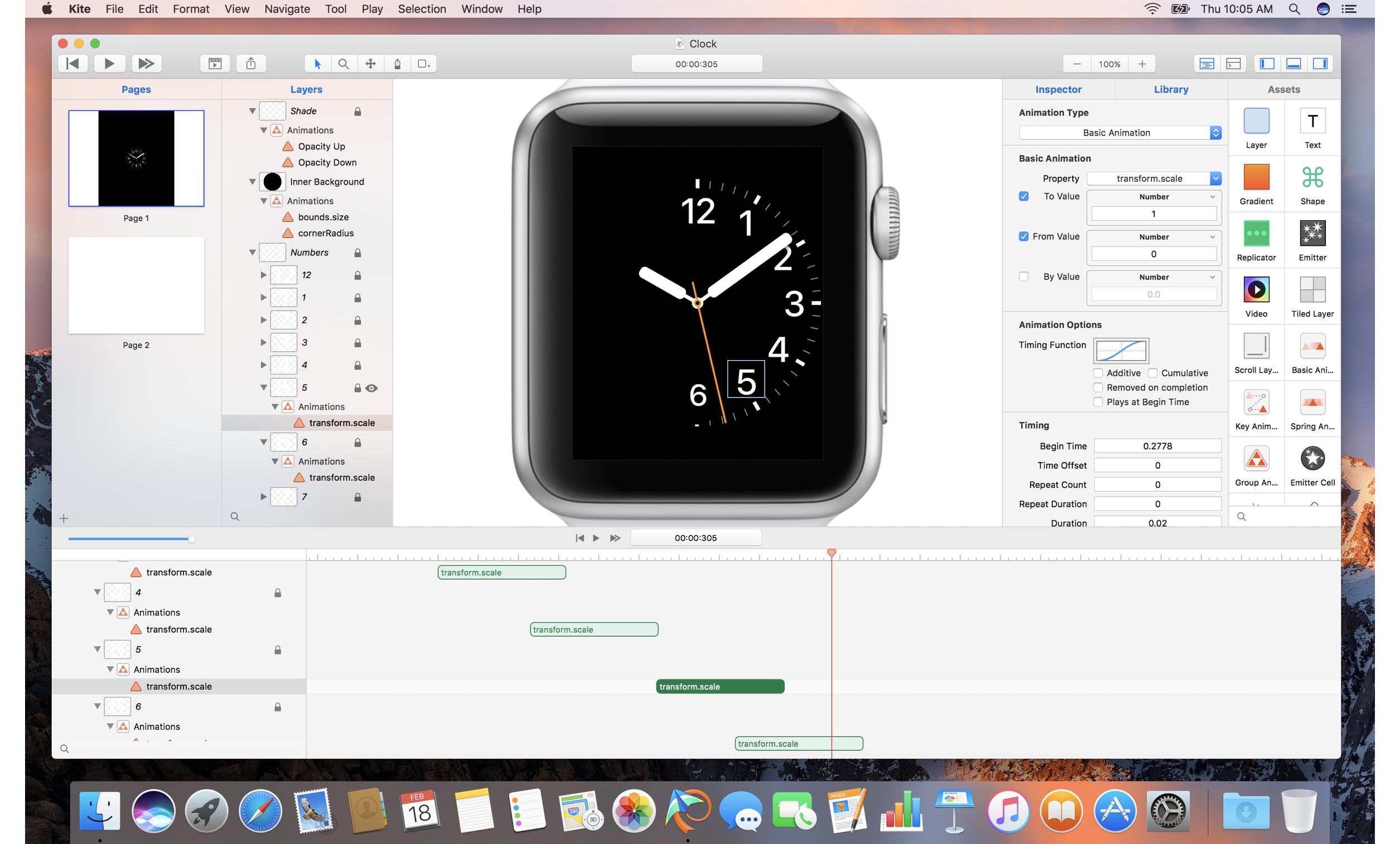
Task: Select the Gradient layer asset
Action: 1256,177
